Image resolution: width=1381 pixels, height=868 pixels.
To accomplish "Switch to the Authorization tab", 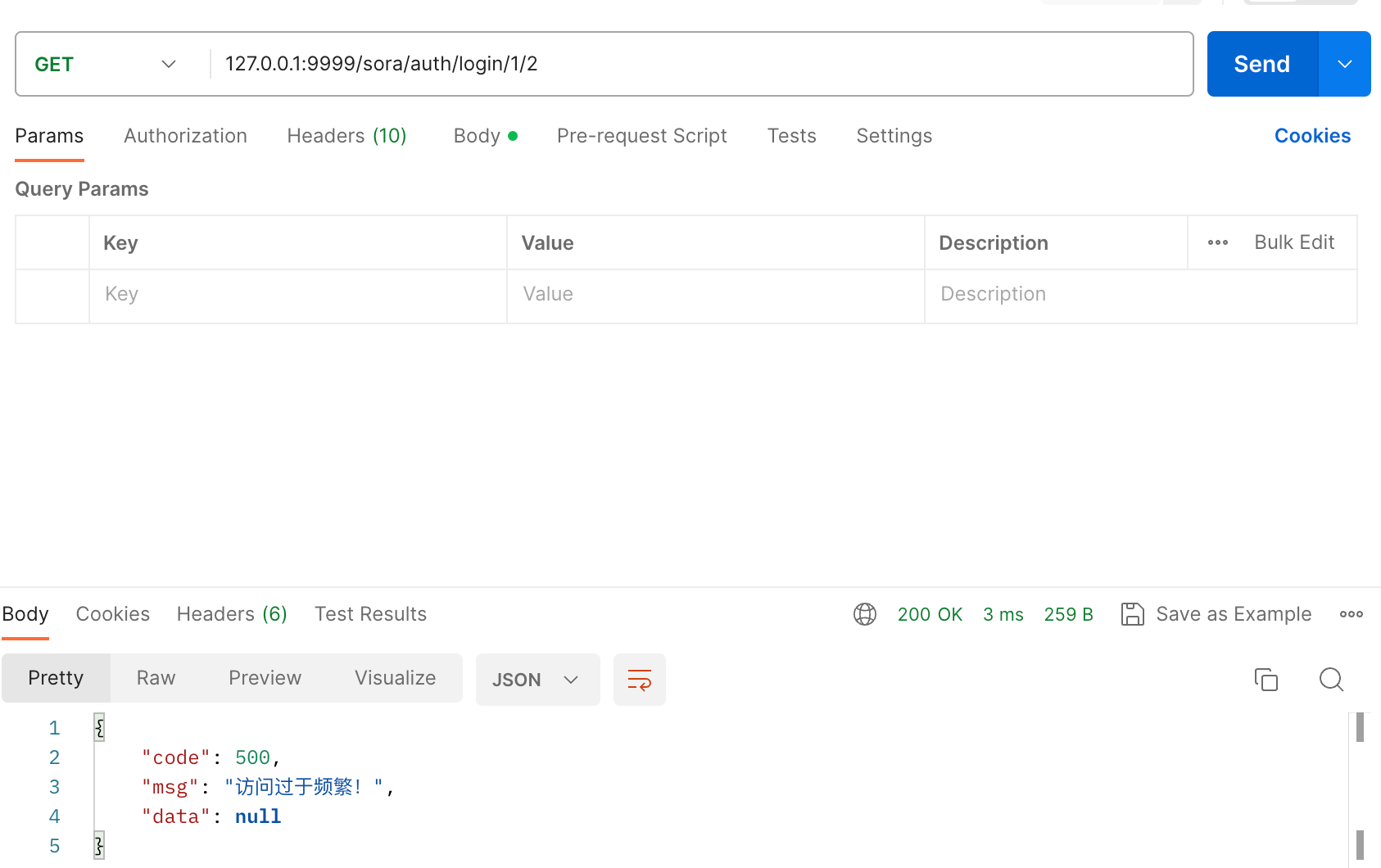I will [x=185, y=136].
